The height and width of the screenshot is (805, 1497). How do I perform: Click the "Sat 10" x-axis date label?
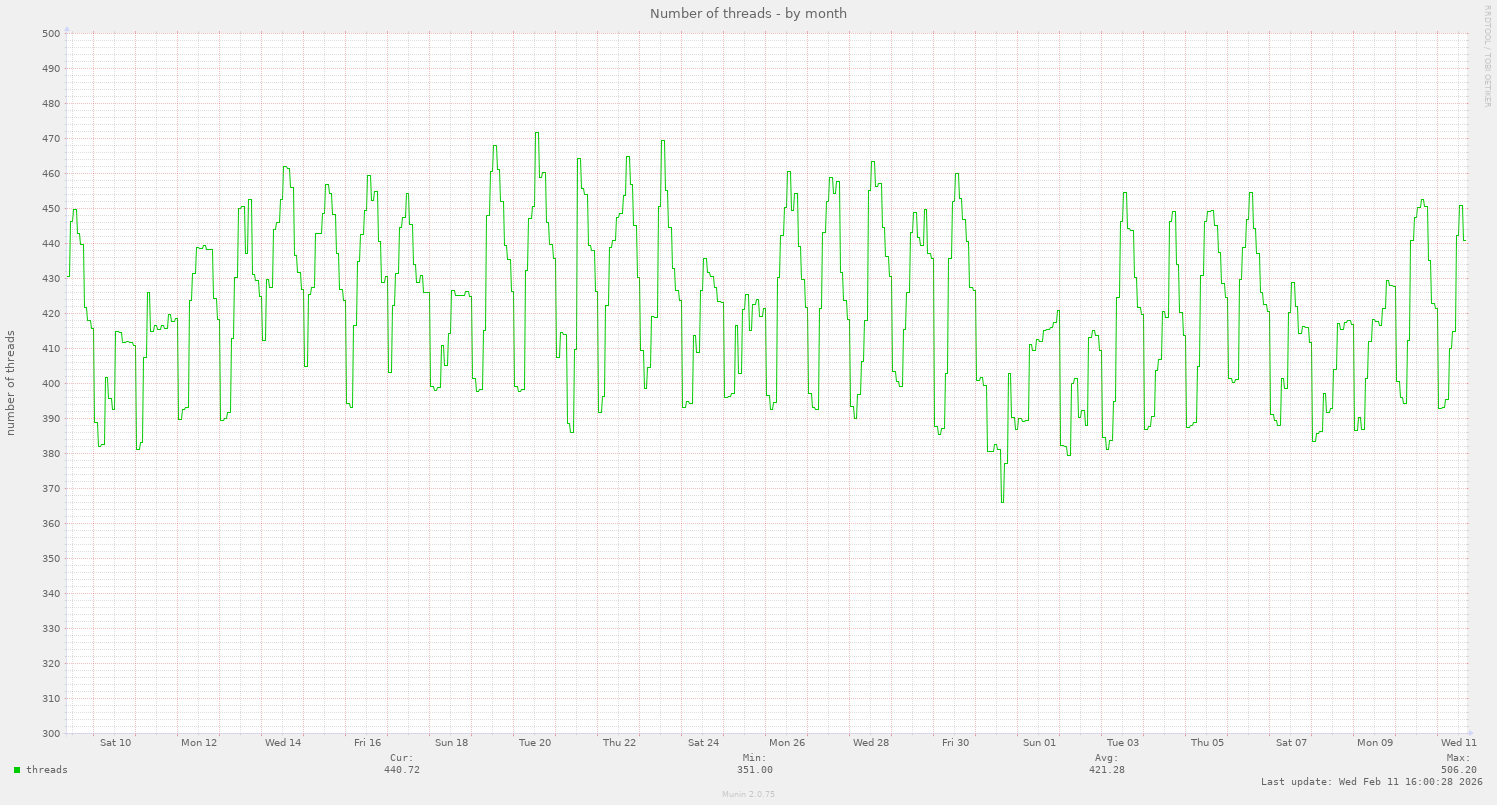115,743
